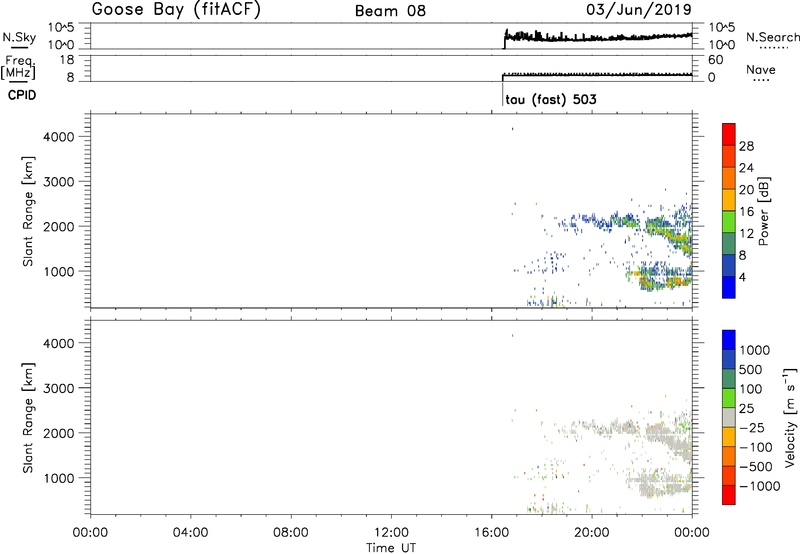This screenshot has width=800, height=554.
Task: Click the '4000' tick on power panel axis
Action: tap(59, 137)
